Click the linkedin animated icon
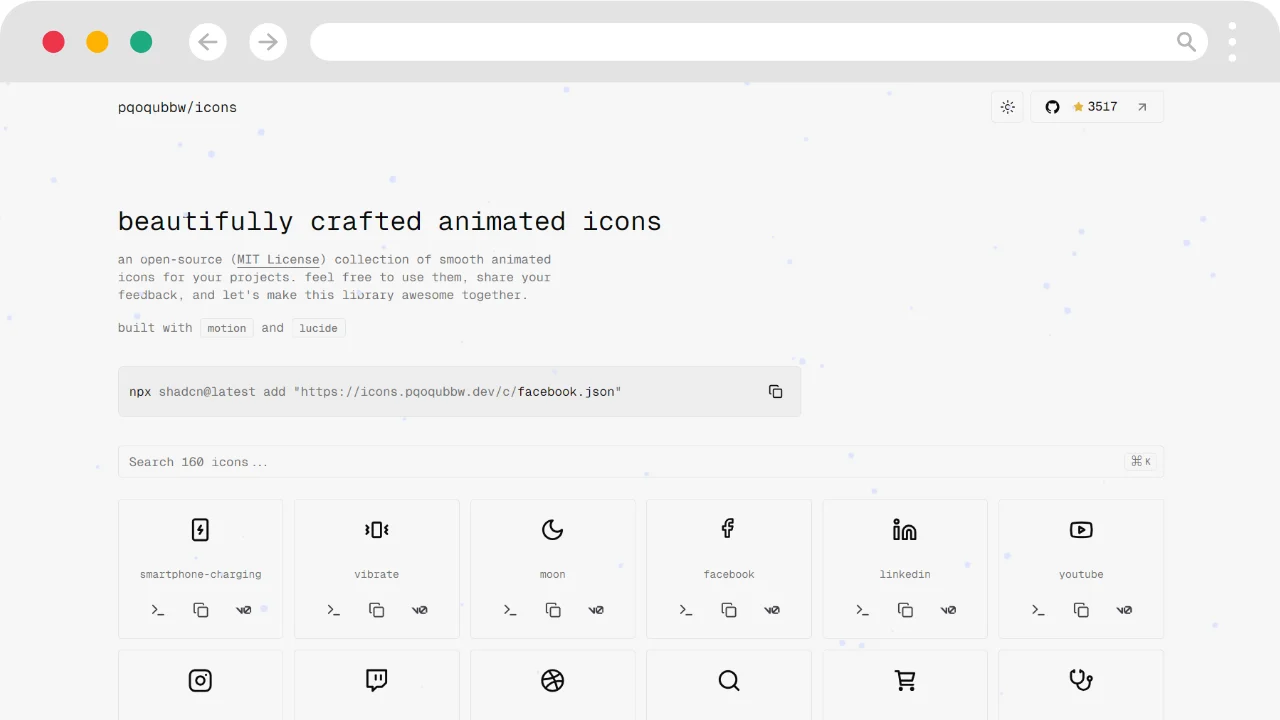Image resolution: width=1280 pixels, height=720 pixels. pyautogui.click(x=905, y=530)
